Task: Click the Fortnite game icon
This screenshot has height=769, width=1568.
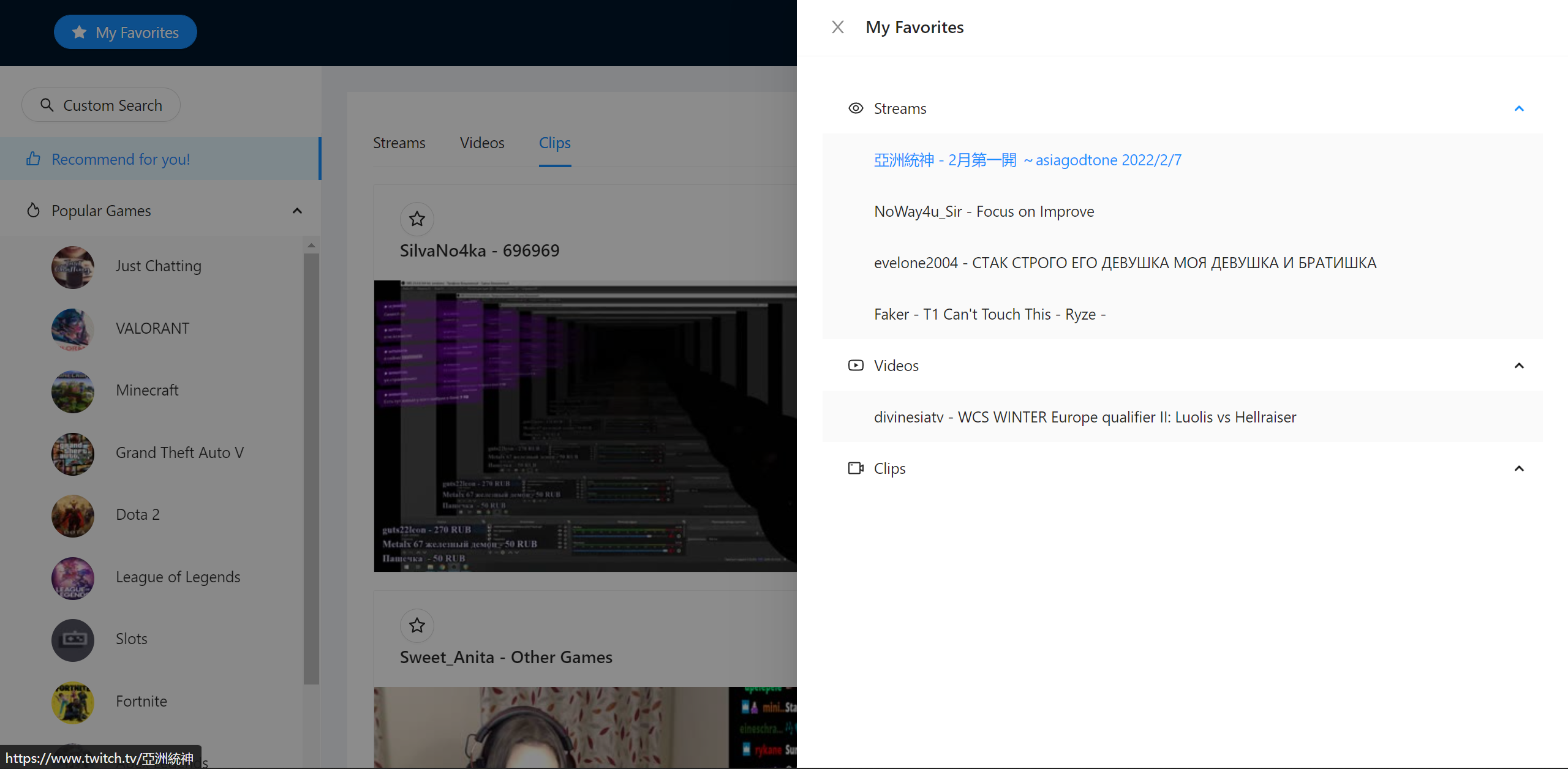Action: point(73,702)
